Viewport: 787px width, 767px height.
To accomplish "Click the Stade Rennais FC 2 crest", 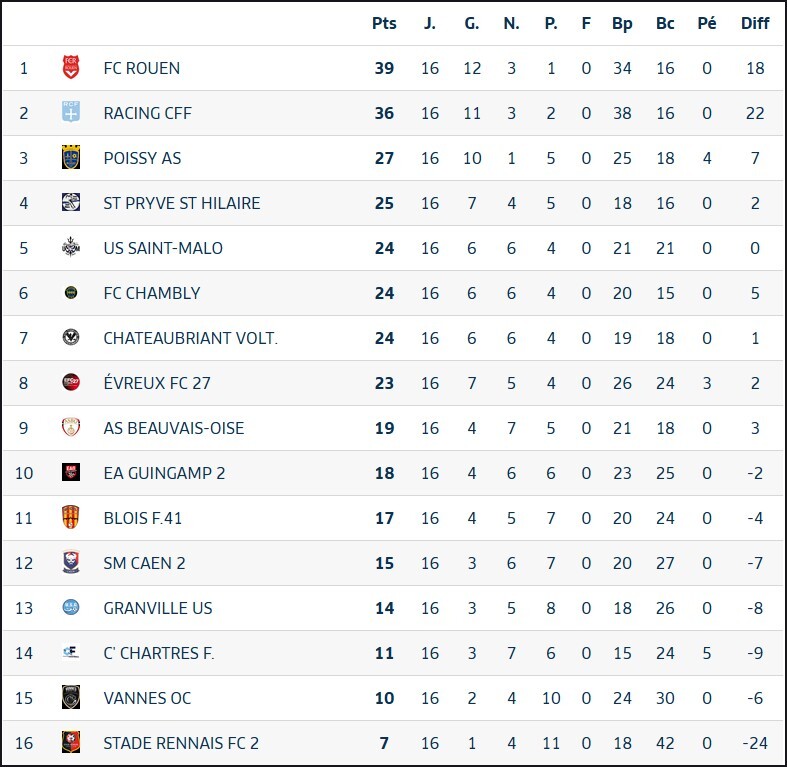I will click(71, 743).
